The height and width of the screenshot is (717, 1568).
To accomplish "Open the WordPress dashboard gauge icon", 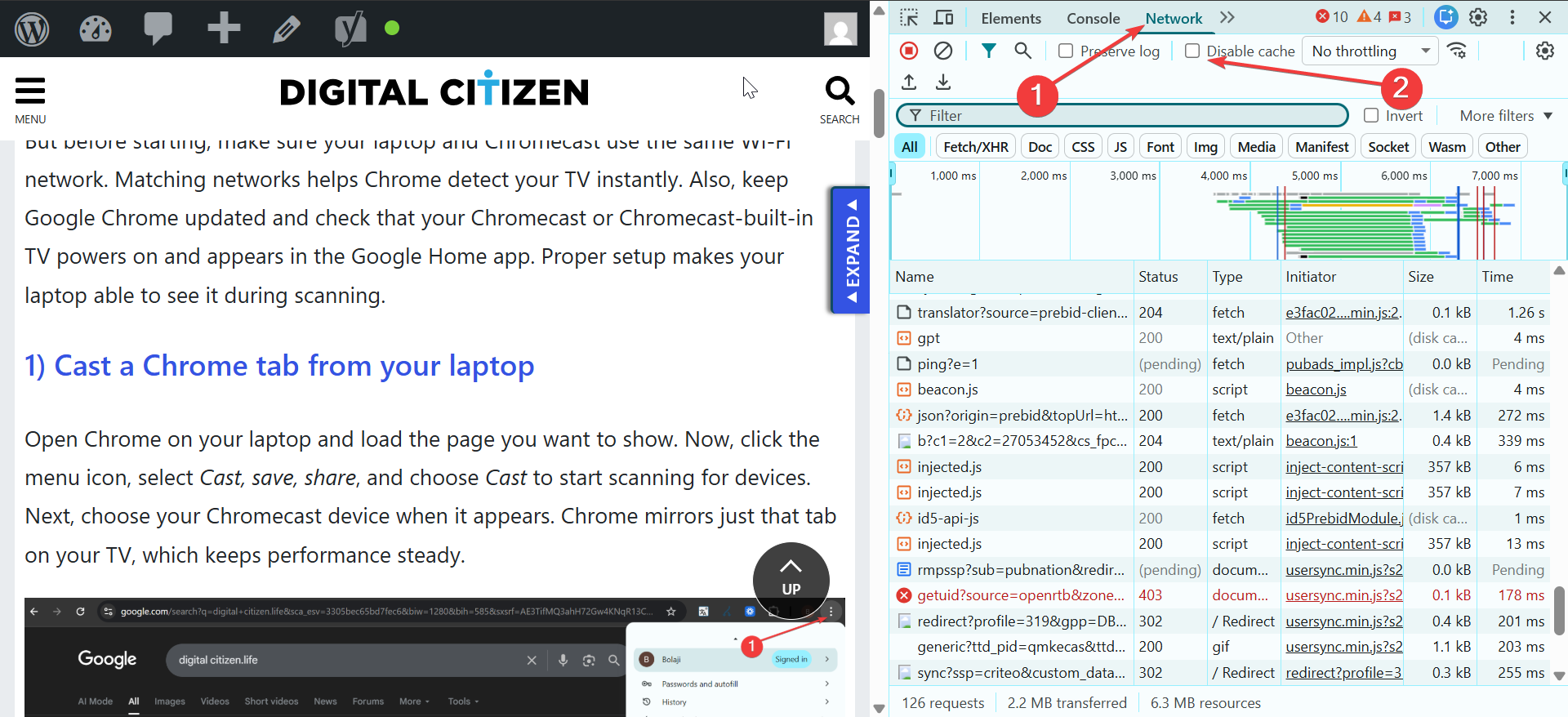I will point(96,29).
